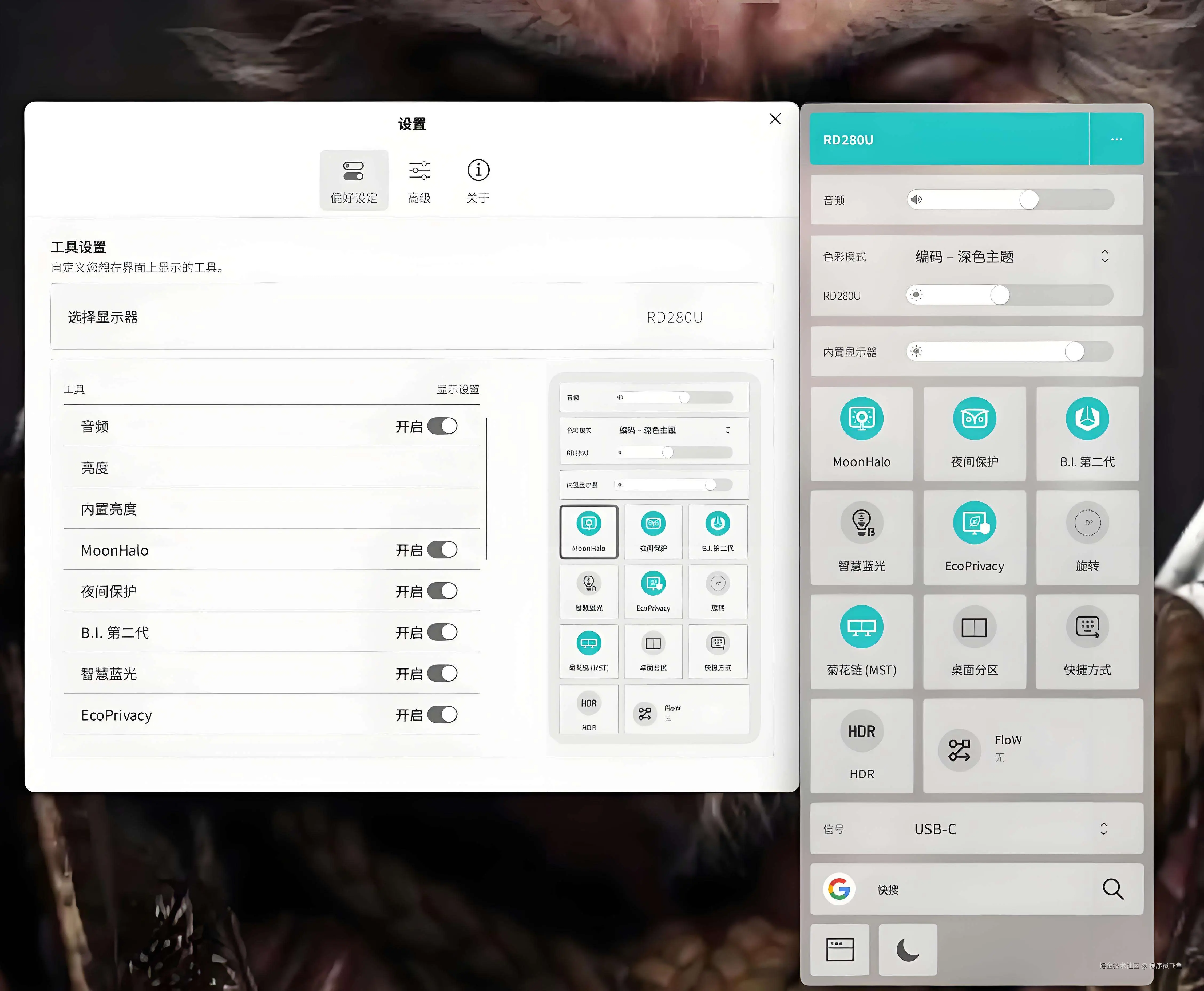Click the B.I. 第二代 icon tile

(x=1087, y=418)
